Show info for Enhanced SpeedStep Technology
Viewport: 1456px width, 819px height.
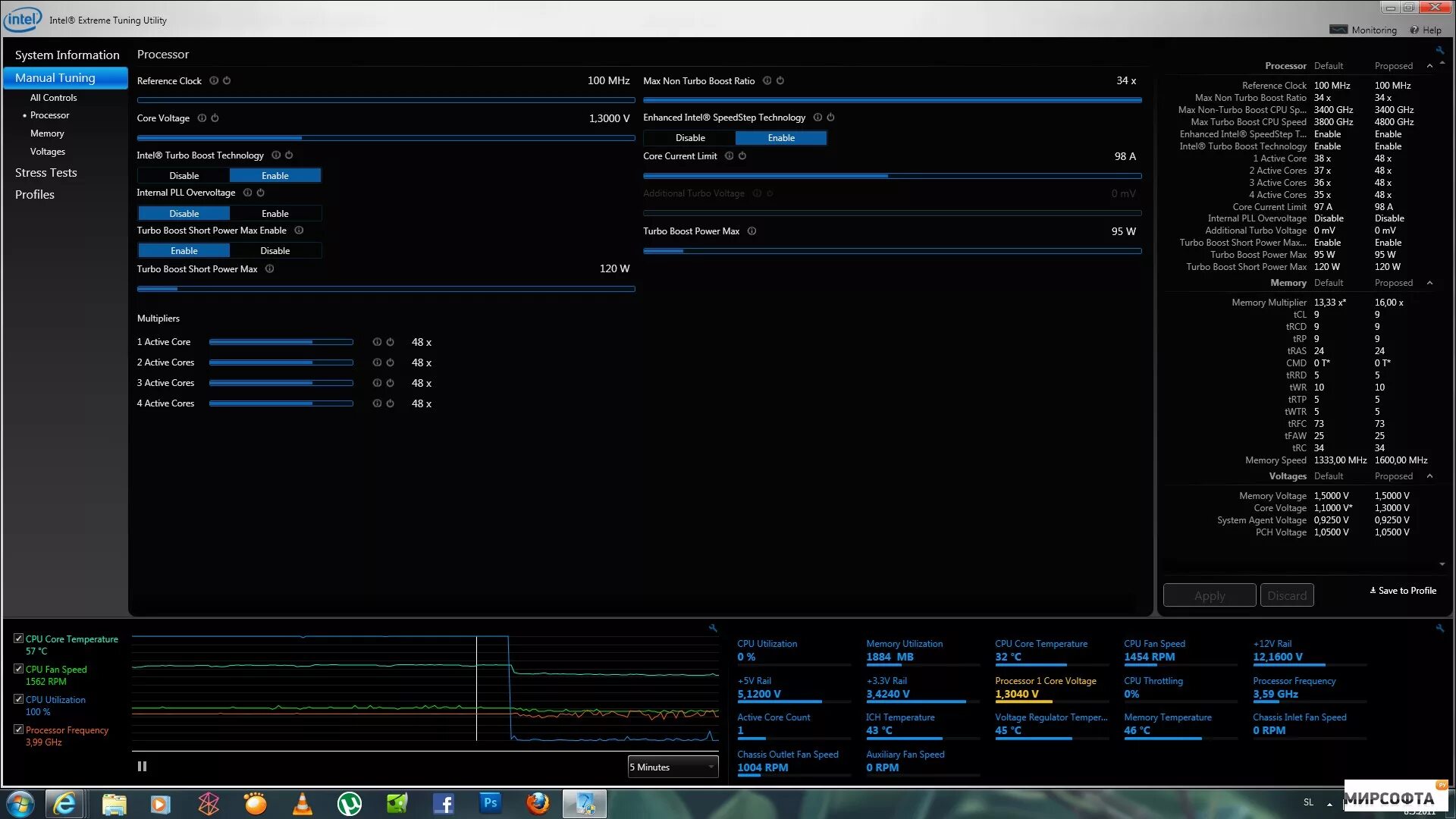[x=817, y=118]
